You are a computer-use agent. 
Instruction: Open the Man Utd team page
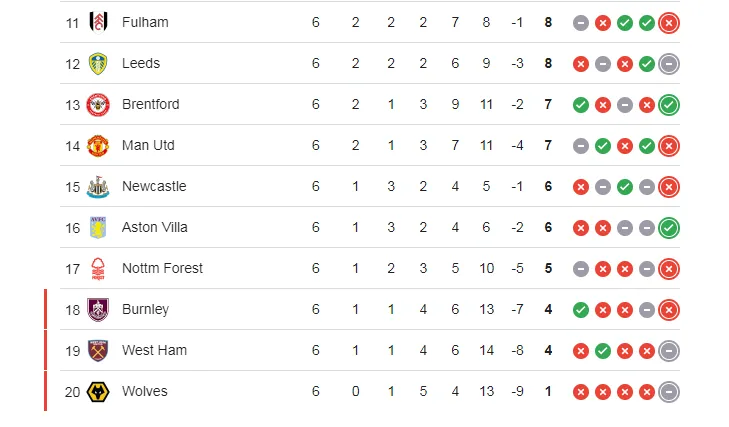[x=148, y=145]
